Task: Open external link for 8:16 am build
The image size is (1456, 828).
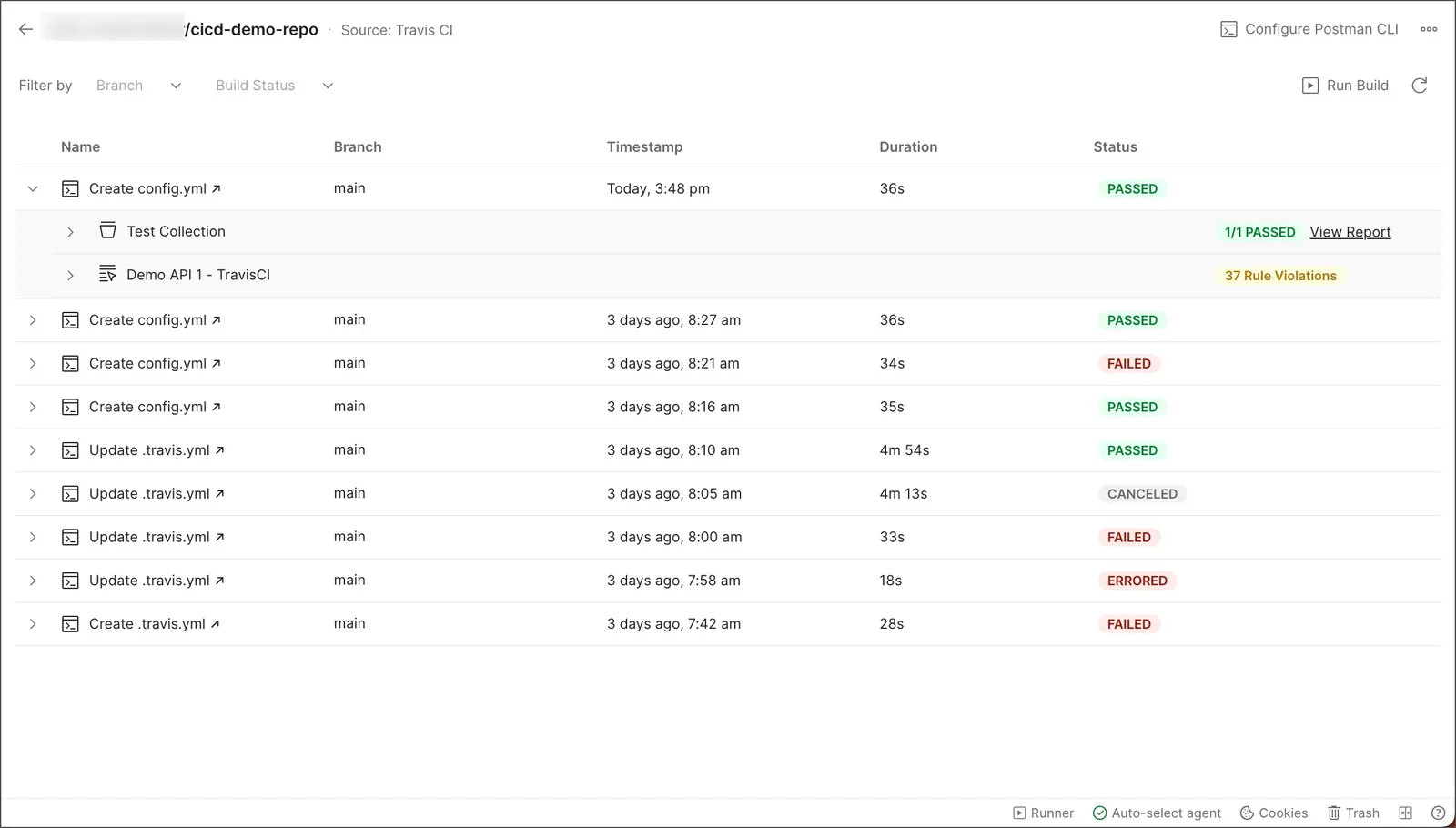Action: [217, 407]
